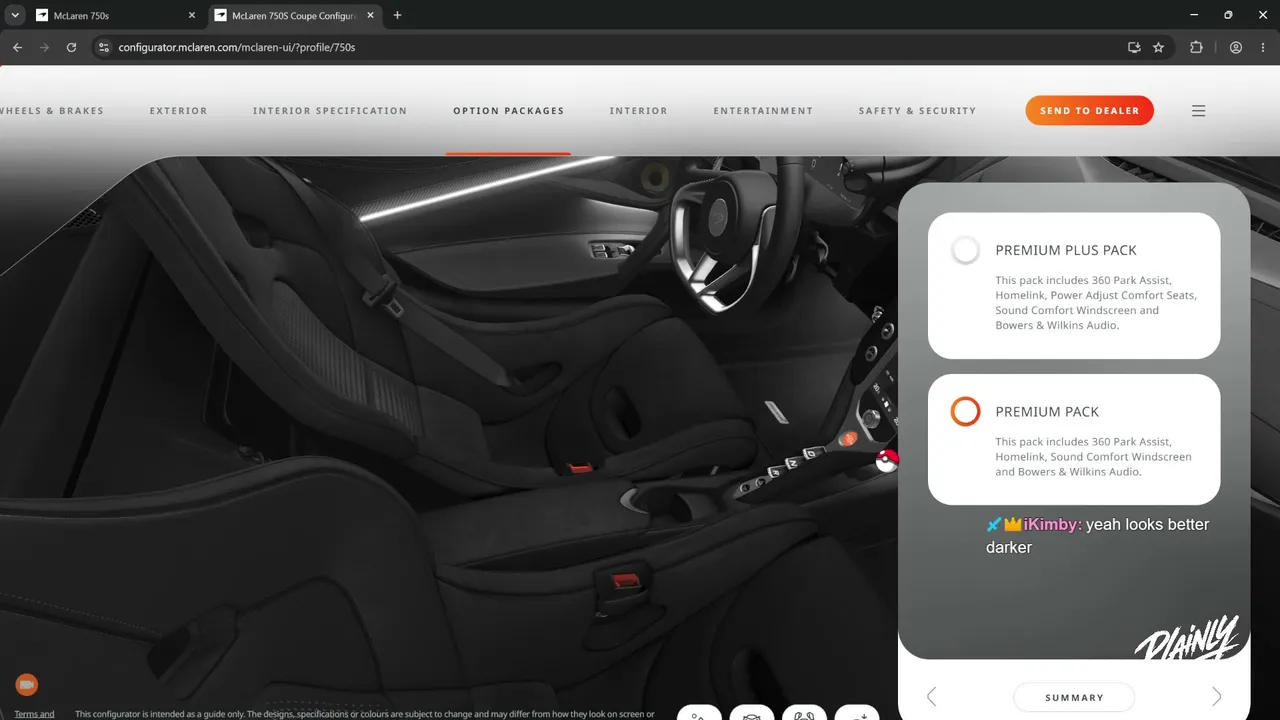Click the Premium Plus Pack description text
Screen dimensions: 1280x720
(x=1096, y=303)
